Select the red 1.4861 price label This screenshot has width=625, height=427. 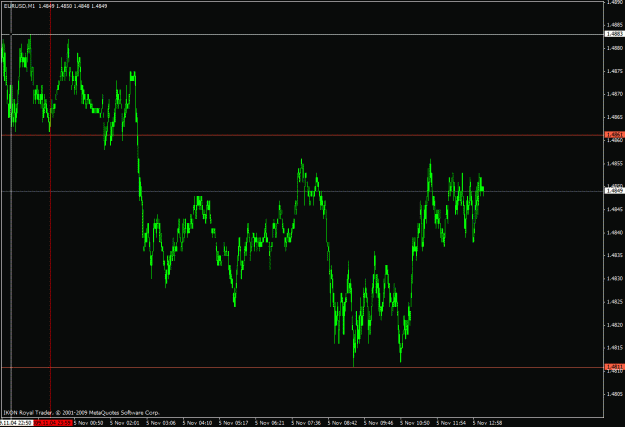(x=615, y=135)
